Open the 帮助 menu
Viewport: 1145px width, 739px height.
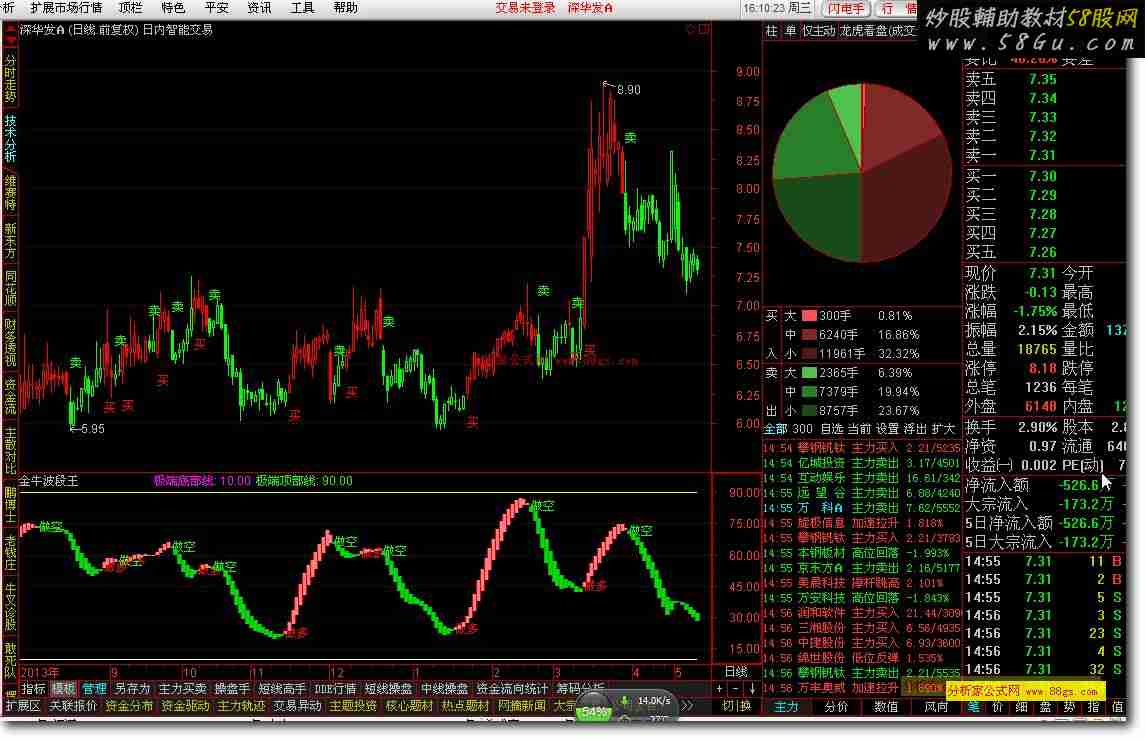345,8
